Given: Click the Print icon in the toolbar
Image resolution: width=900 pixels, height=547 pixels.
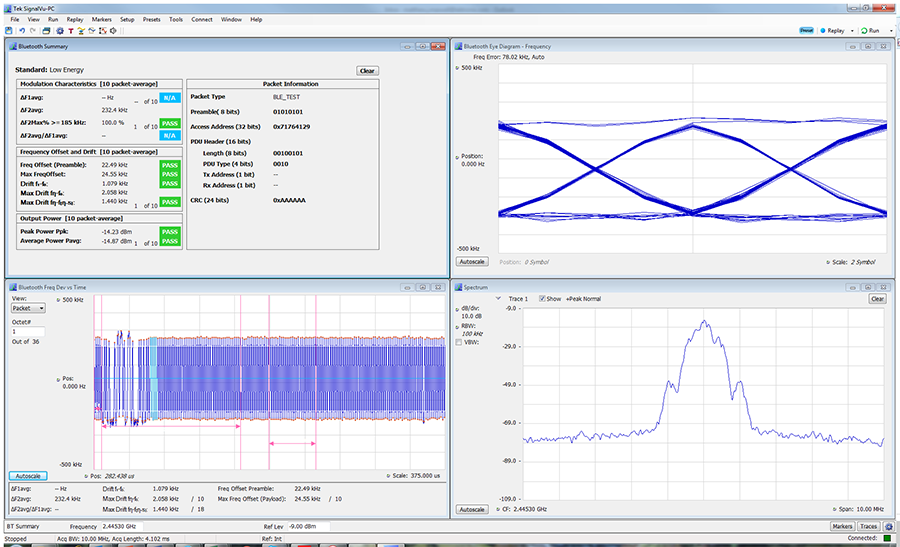Looking at the screenshot, I should 45,31.
